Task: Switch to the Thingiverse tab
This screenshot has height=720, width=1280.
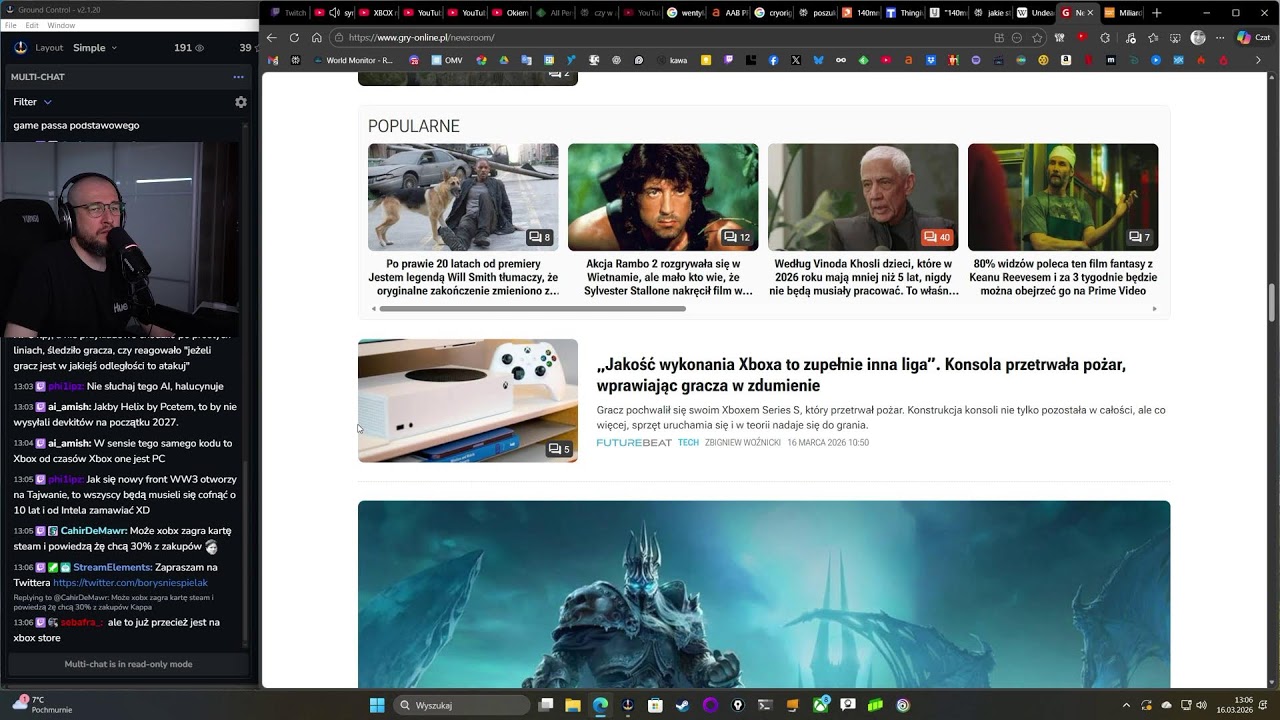Action: pos(904,13)
